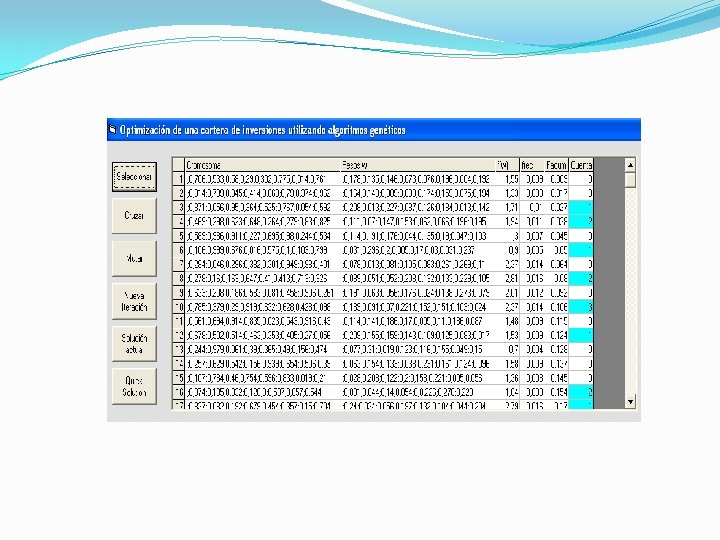Select row header 3
The image size is (720, 540).
(x=179, y=208)
